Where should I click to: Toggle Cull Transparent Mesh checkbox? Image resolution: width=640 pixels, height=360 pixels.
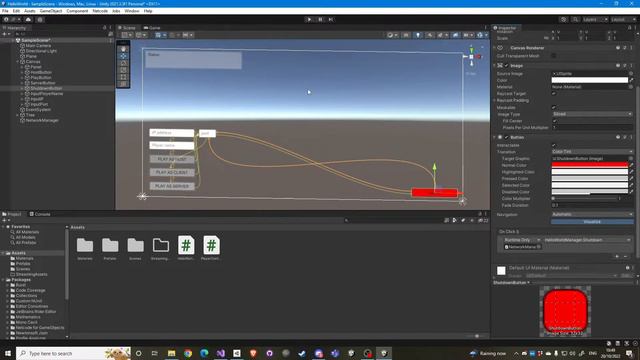click(x=554, y=56)
